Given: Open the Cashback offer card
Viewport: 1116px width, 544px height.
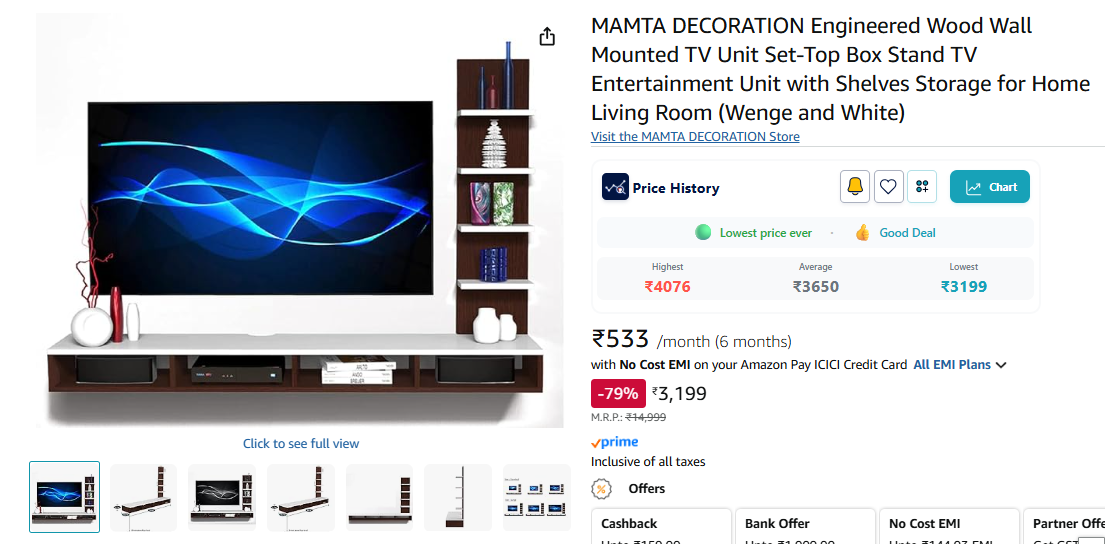Looking at the screenshot, I should [x=661, y=526].
